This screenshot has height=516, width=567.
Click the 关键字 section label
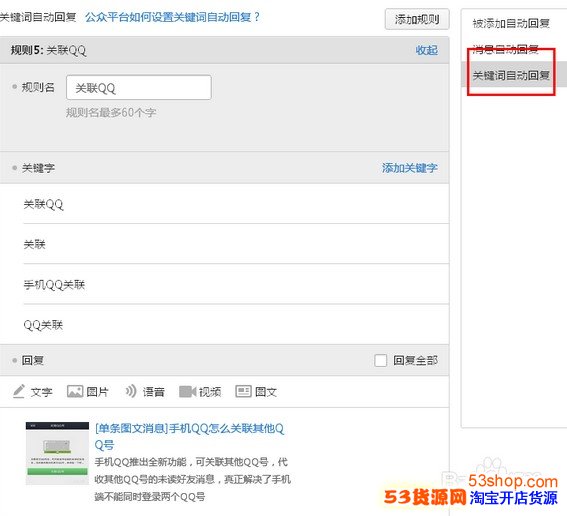(38, 168)
